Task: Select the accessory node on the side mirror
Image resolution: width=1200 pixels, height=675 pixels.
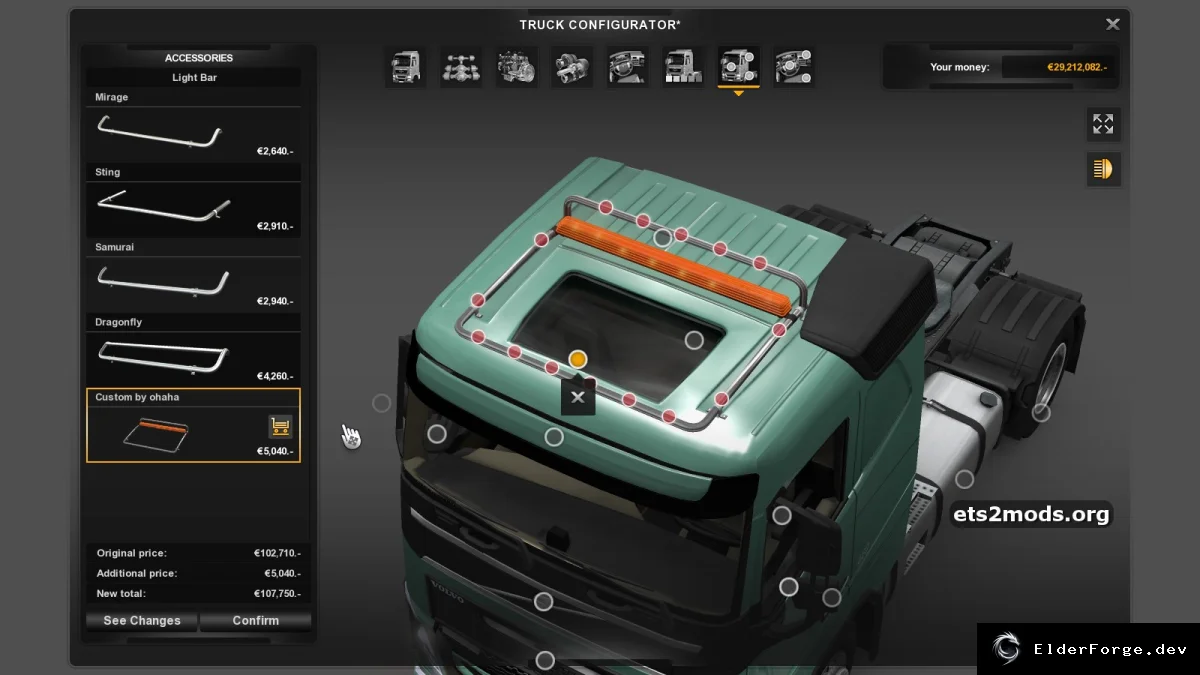Action: (x=782, y=515)
